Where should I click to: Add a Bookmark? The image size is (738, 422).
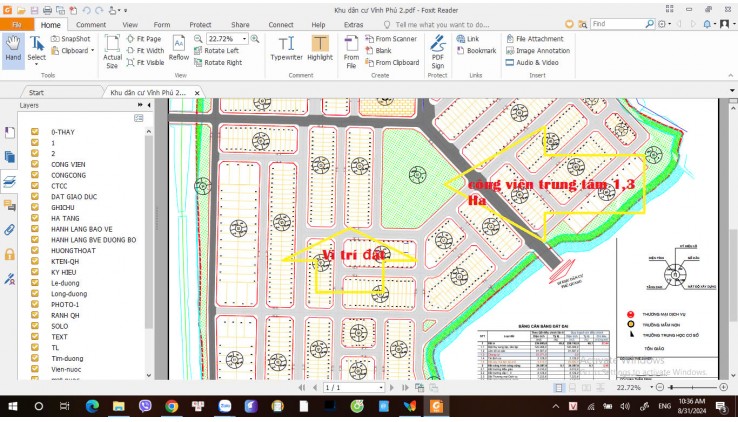click(476, 50)
